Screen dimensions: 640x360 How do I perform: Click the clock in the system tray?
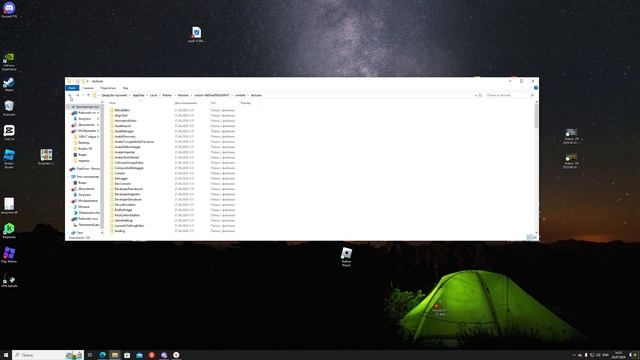coord(618,355)
